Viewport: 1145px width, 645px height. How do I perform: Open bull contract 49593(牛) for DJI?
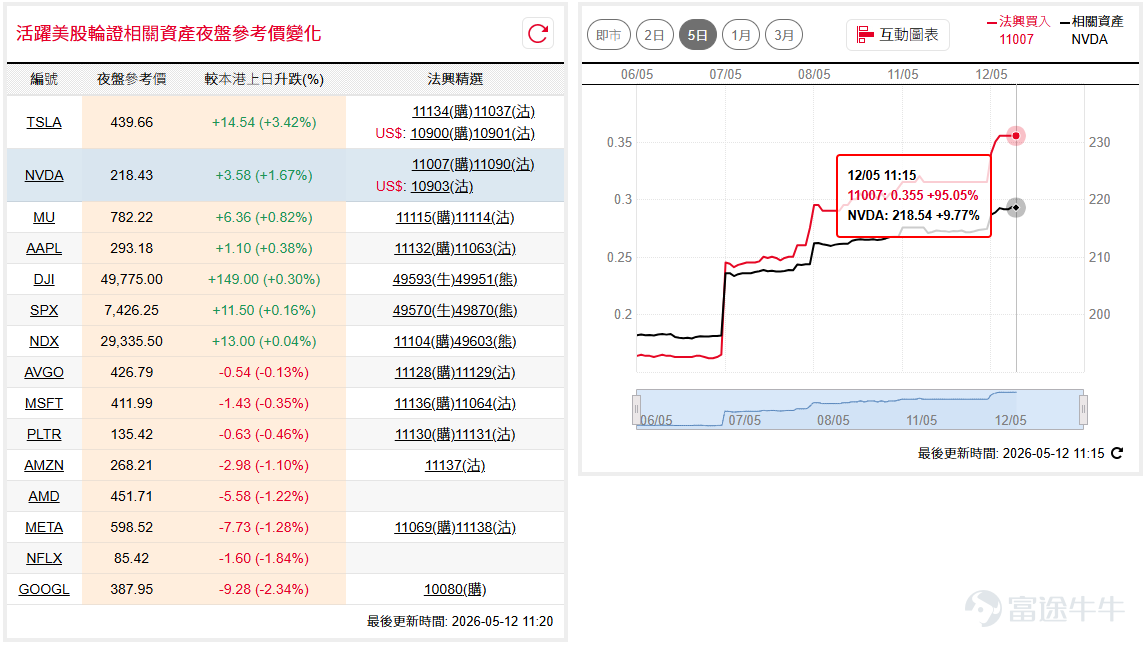424,279
